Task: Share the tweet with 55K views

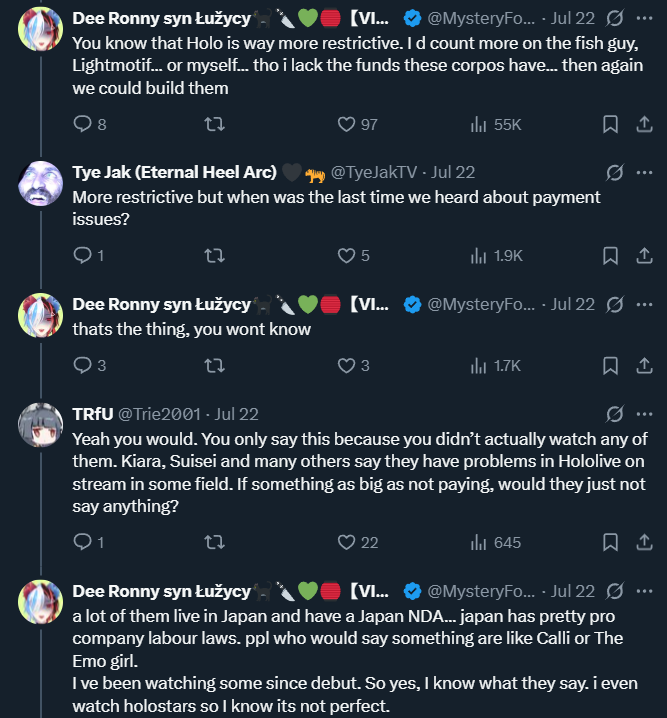Action: coord(644,124)
